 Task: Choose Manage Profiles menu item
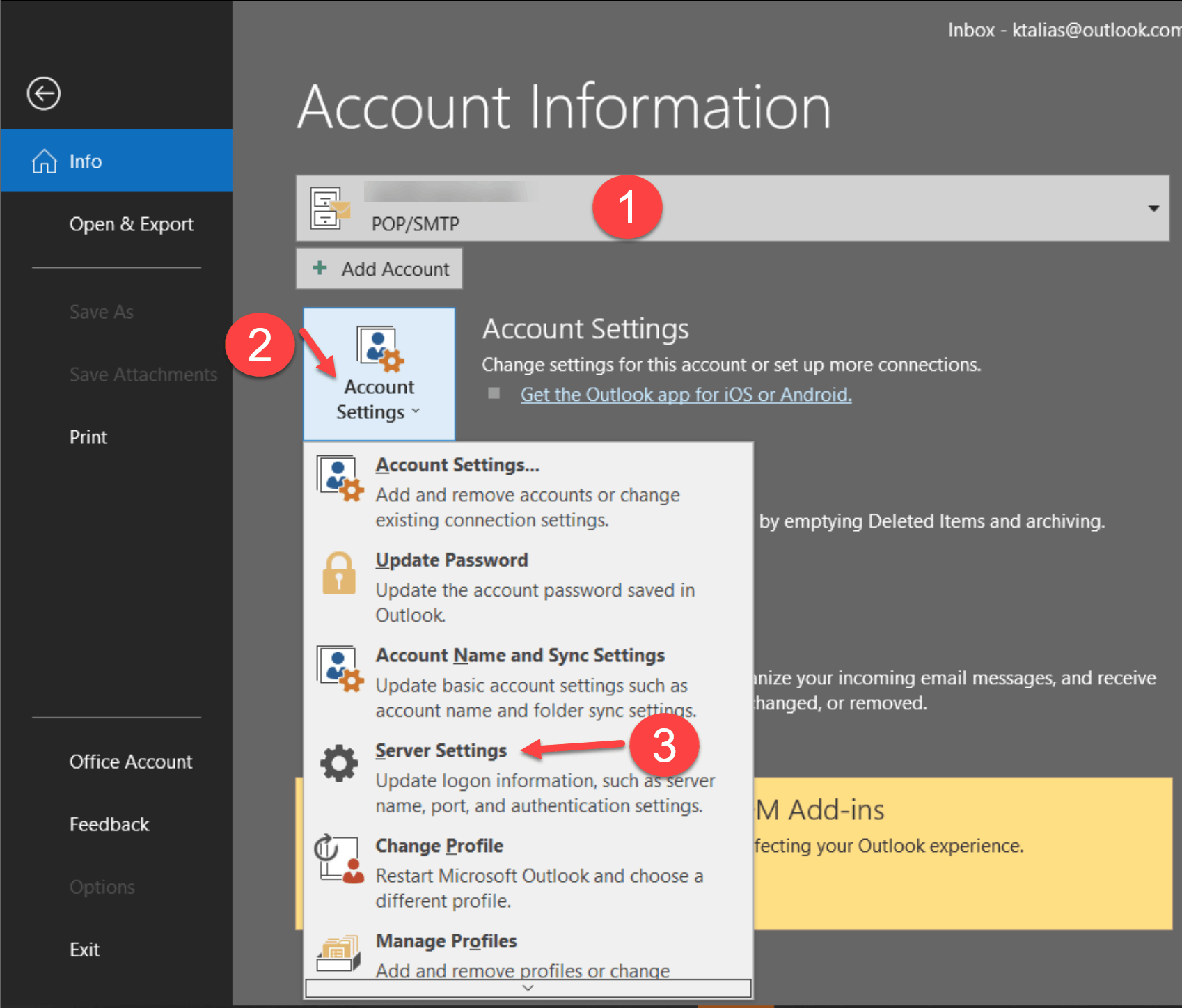[x=528, y=953]
